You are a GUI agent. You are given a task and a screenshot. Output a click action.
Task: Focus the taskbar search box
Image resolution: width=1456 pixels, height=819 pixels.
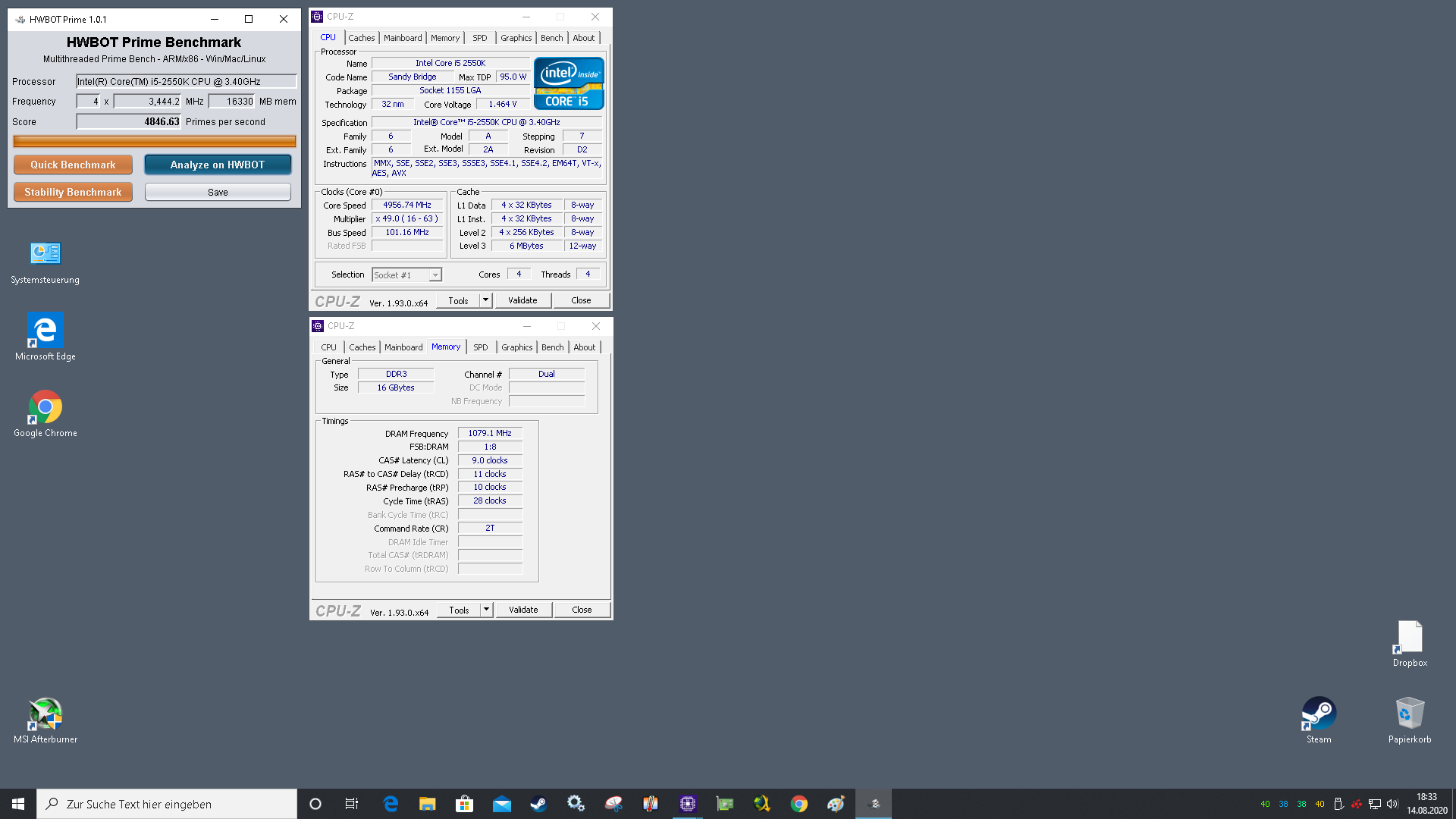point(167,804)
